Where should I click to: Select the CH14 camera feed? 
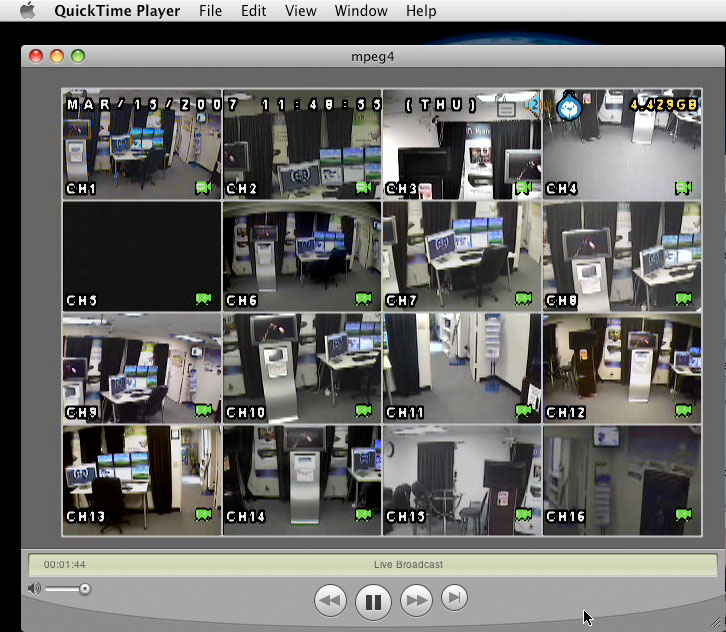tap(302, 480)
